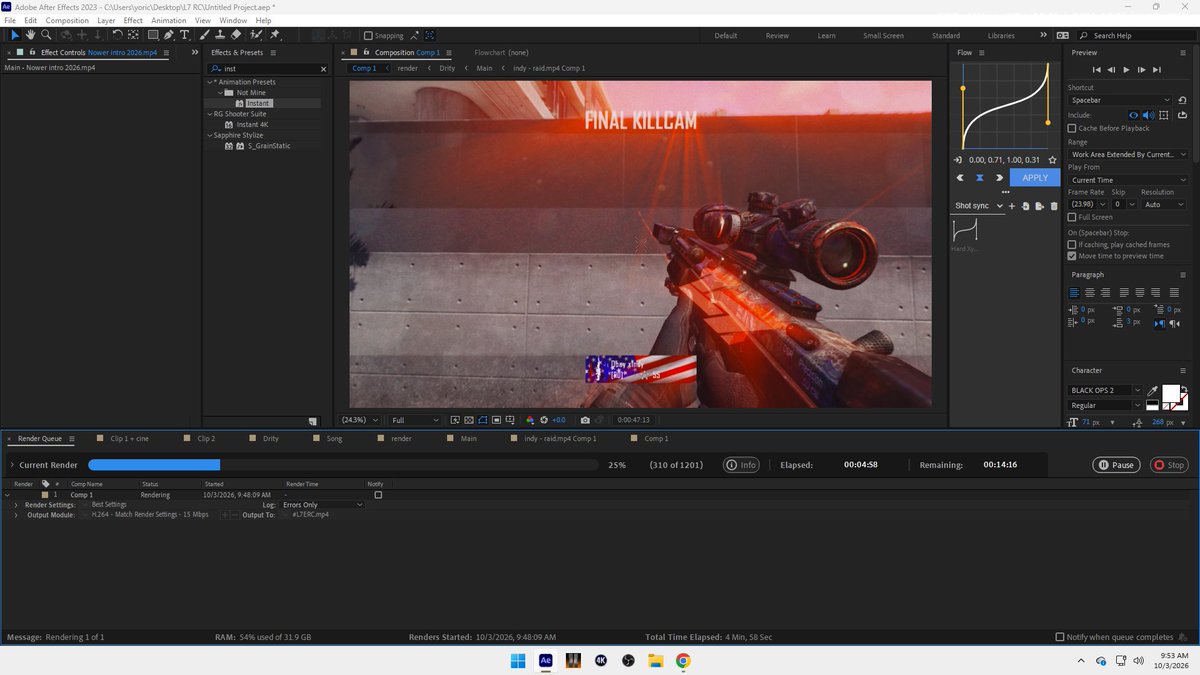Image resolution: width=1200 pixels, height=675 pixels.
Task: Select the Clone Stamp tool
Action: point(220,35)
